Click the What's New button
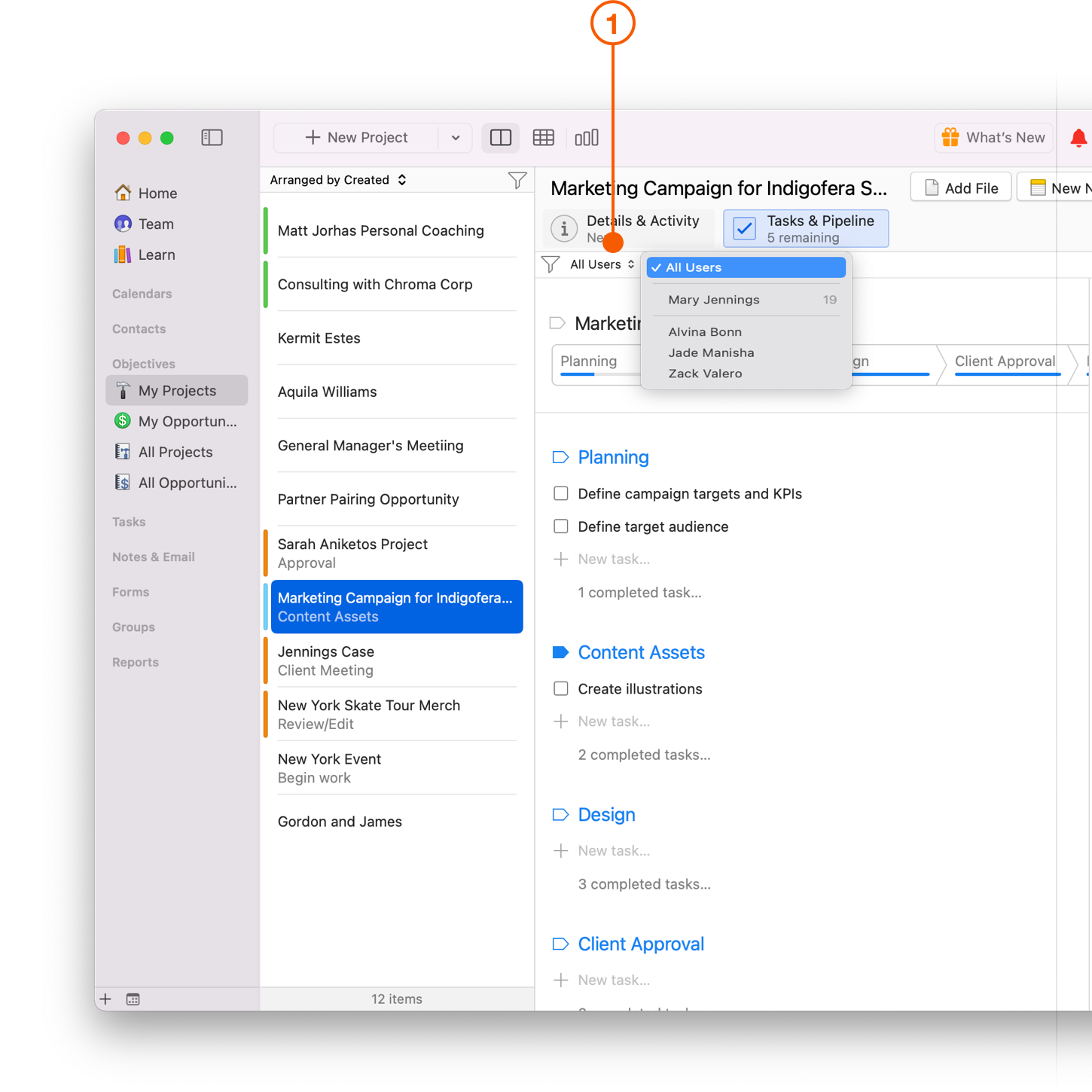1092x1092 pixels. point(993,137)
